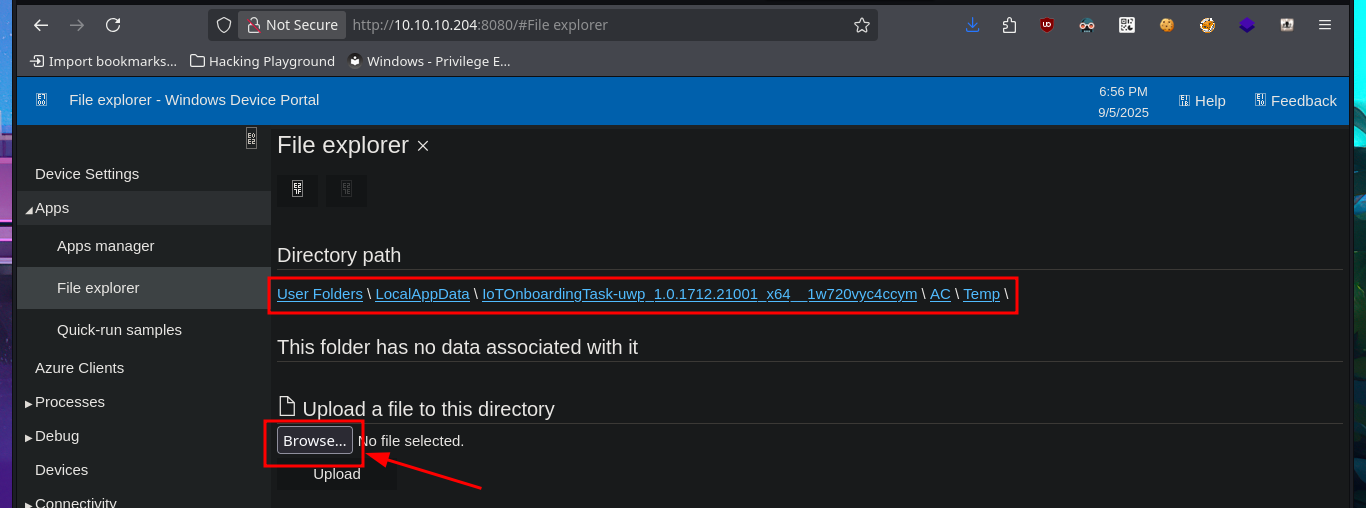Open Apps manager from the sidebar

(106, 246)
